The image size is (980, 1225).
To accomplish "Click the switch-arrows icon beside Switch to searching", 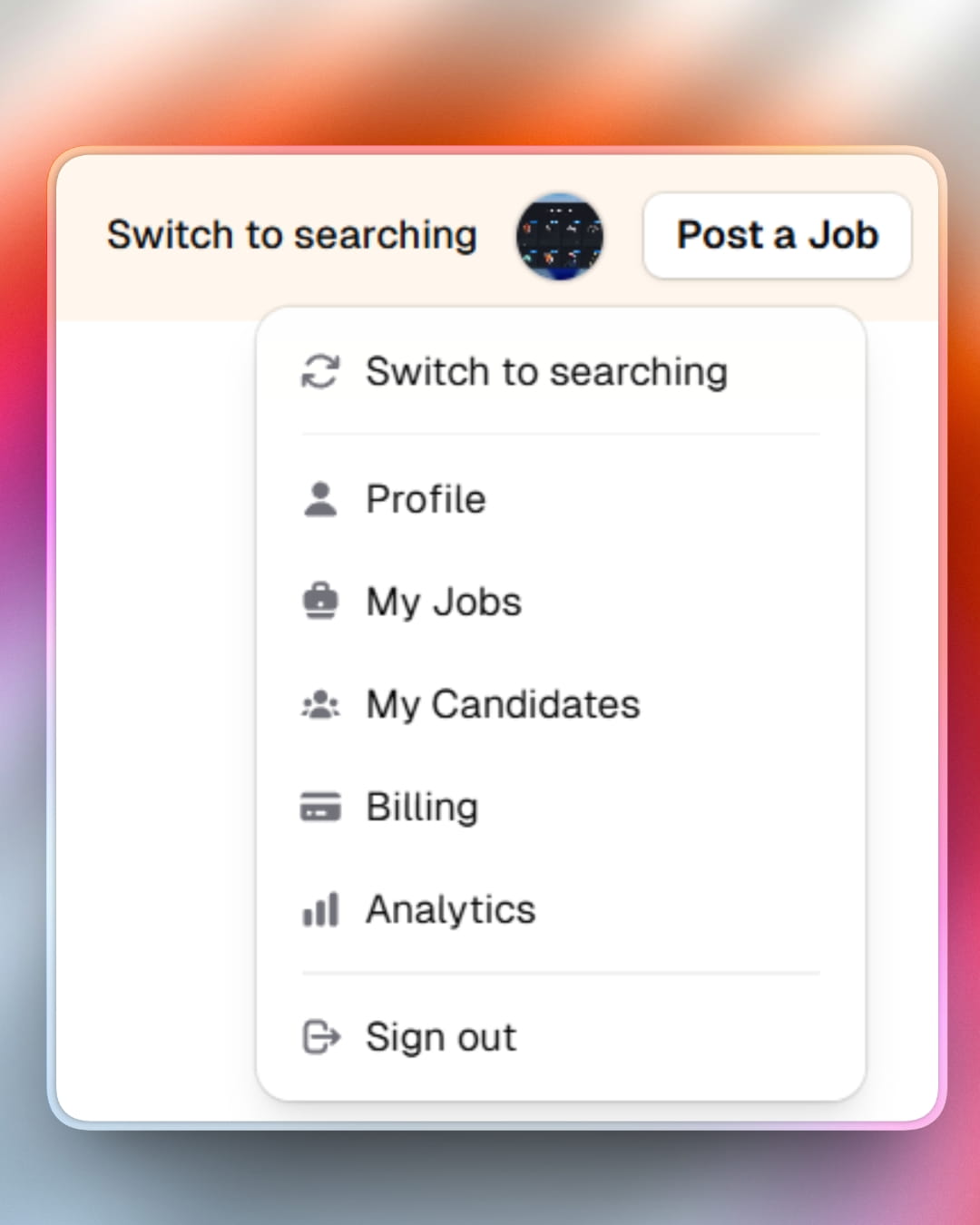I will point(320,370).
